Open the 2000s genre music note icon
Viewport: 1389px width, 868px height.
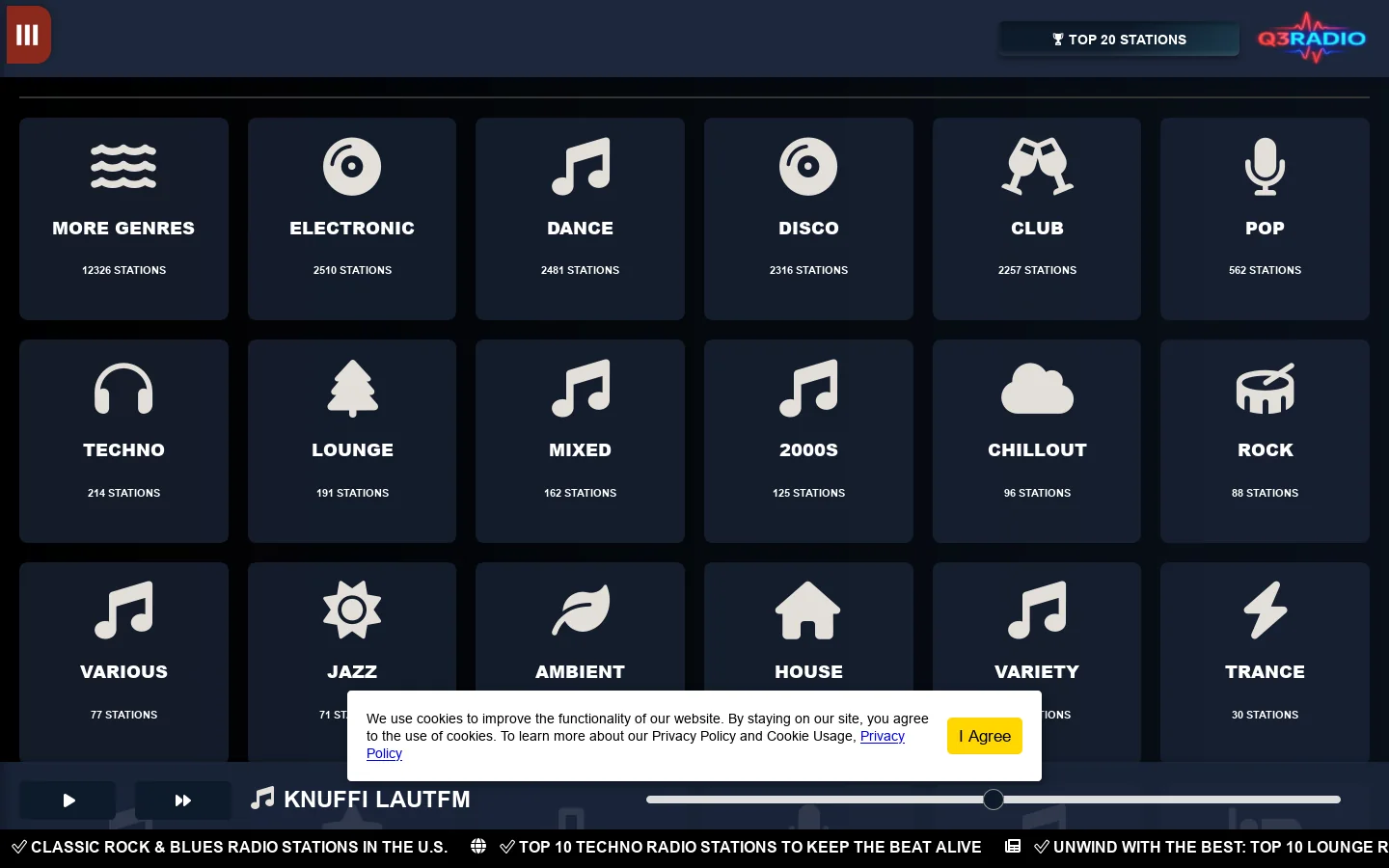point(808,389)
